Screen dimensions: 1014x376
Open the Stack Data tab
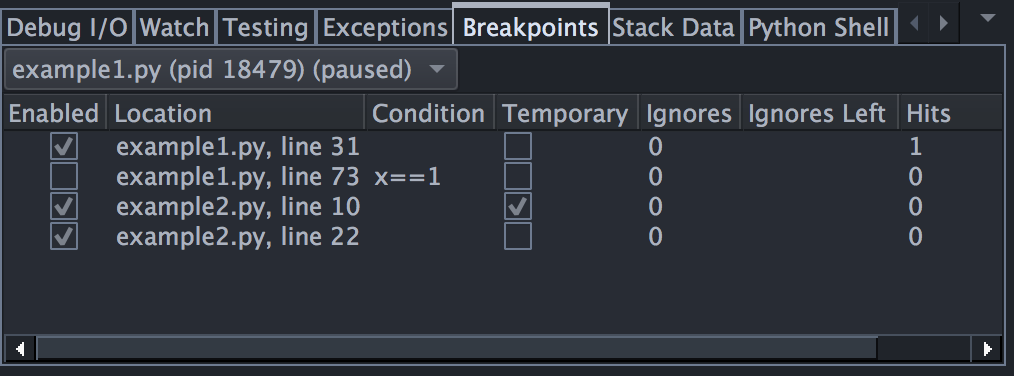coord(673,28)
